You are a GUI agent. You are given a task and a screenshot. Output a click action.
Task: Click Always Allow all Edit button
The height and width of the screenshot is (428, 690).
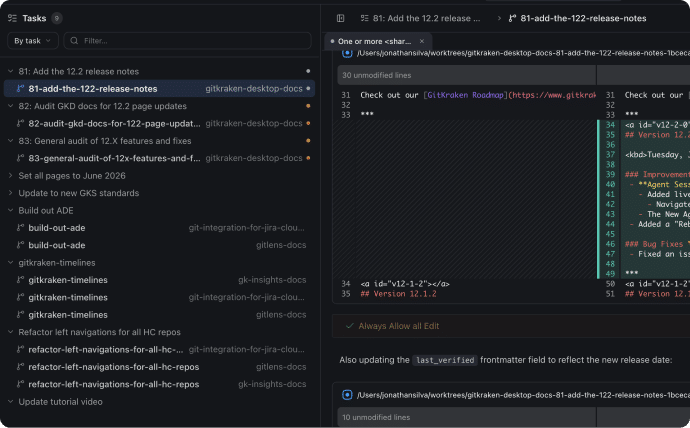pyautogui.click(x=399, y=326)
